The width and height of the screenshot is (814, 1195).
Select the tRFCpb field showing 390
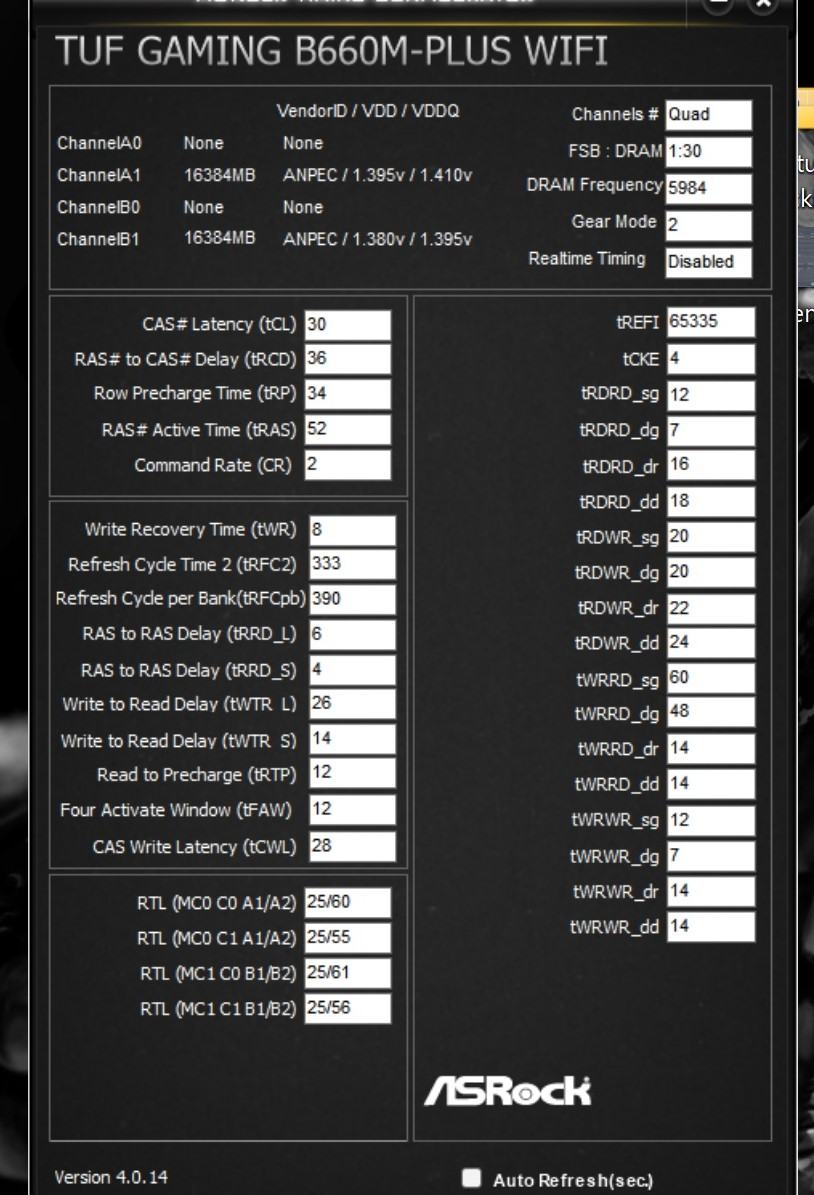[x=352, y=600]
